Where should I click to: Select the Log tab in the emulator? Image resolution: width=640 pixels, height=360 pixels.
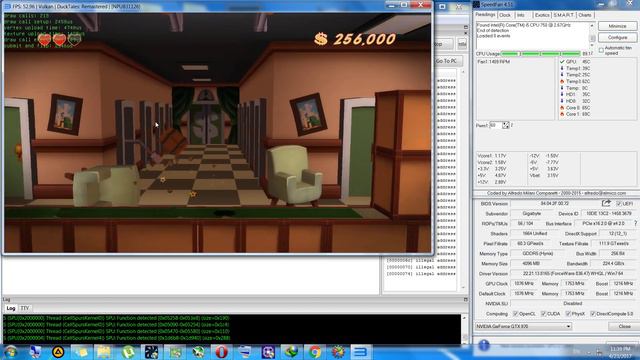[11, 308]
